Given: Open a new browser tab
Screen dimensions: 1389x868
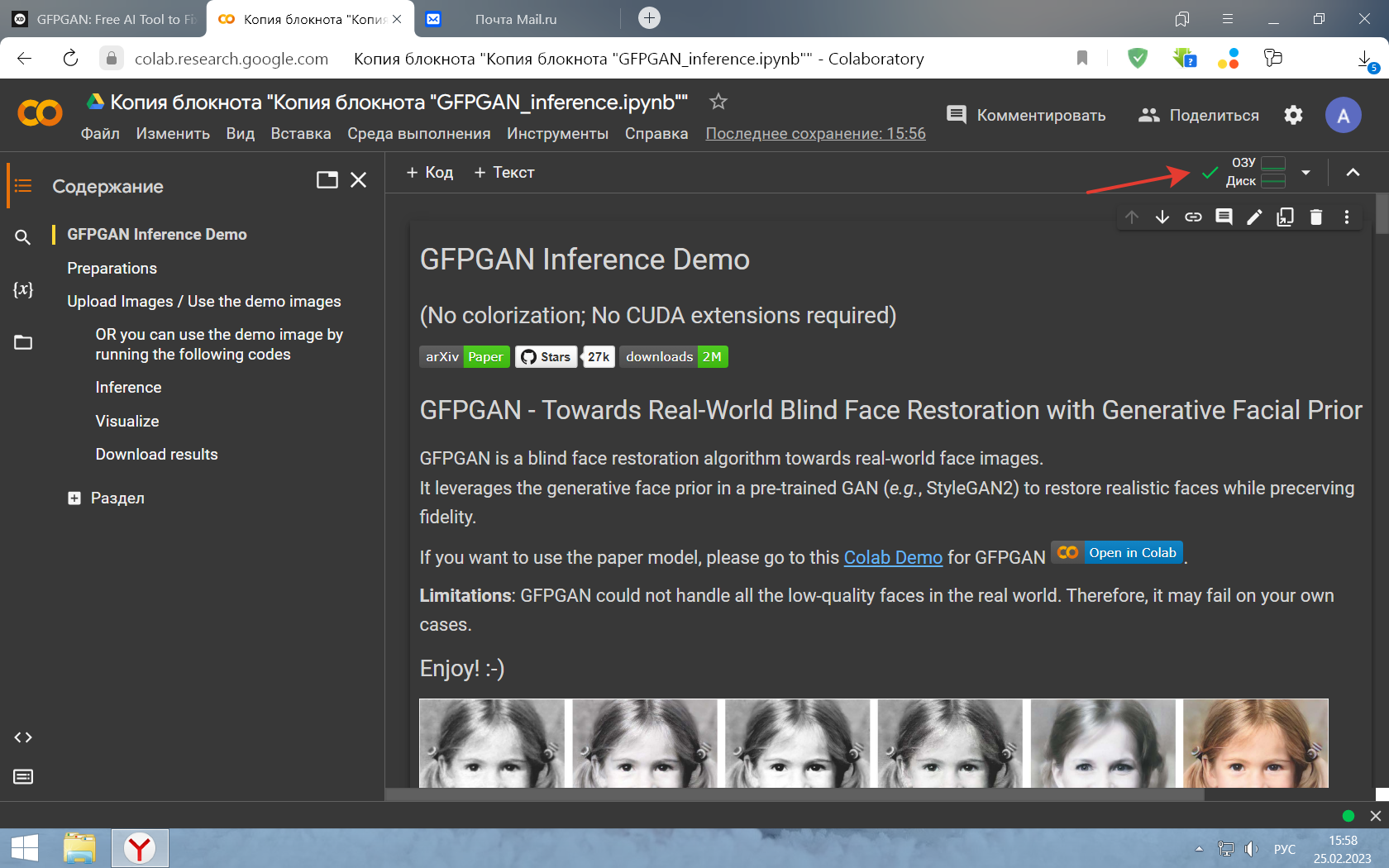Looking at the screenshot, I should [x=650, y=18].
